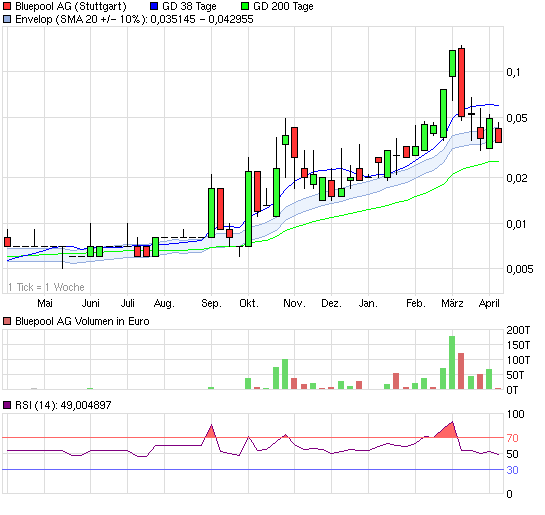Click the 0T volume axis label
Image resolution: width=545 pixels, height=515 pixels.
(512, 390)
